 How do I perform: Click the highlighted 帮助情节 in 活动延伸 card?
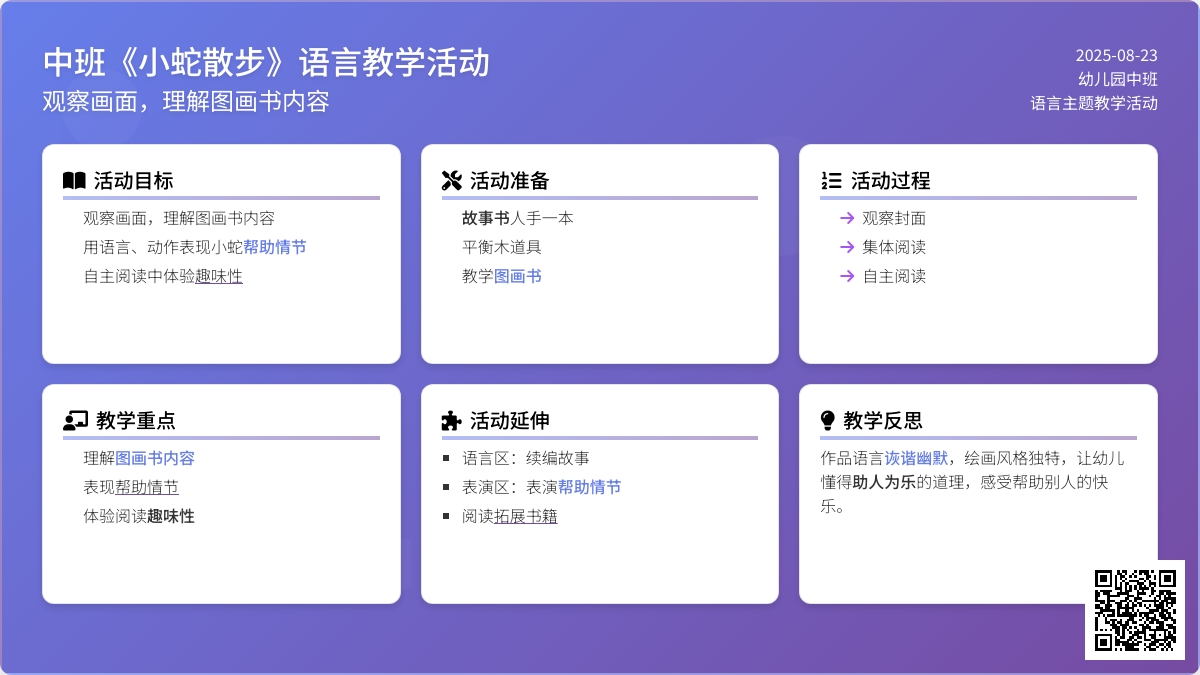[x=590, y=487]
